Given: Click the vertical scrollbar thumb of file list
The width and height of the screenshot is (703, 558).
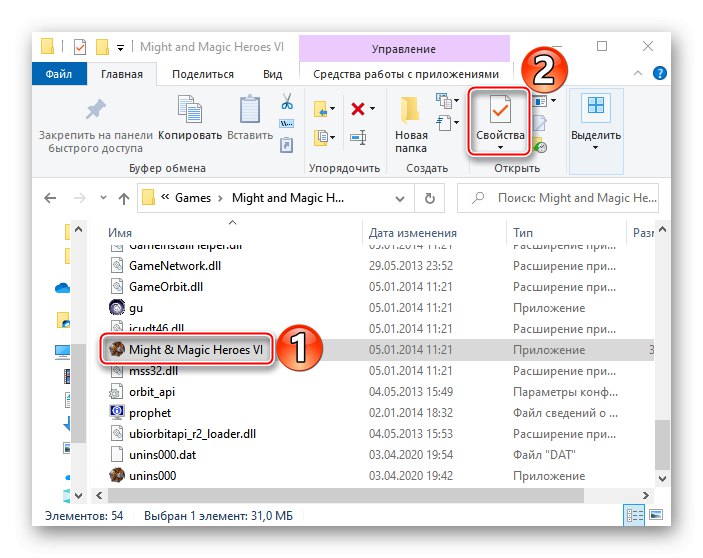Looking at the screenshot, I should click(662, 444).
